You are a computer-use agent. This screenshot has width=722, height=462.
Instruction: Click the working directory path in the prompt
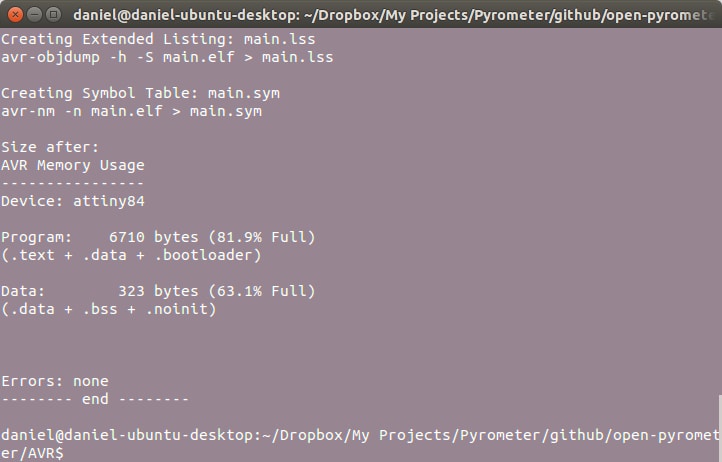[450, 435]
